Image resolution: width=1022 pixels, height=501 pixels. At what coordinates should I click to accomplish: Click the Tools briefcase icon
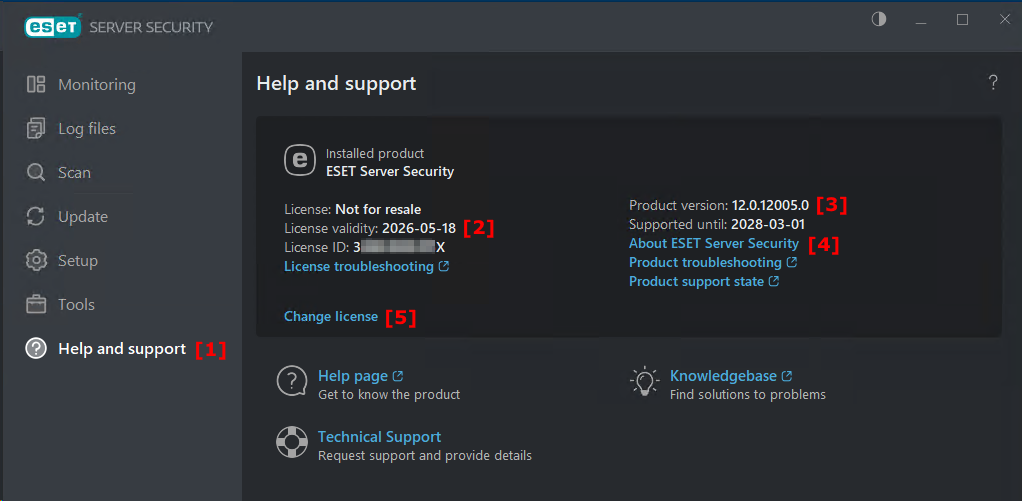click(x=36, y=305)
